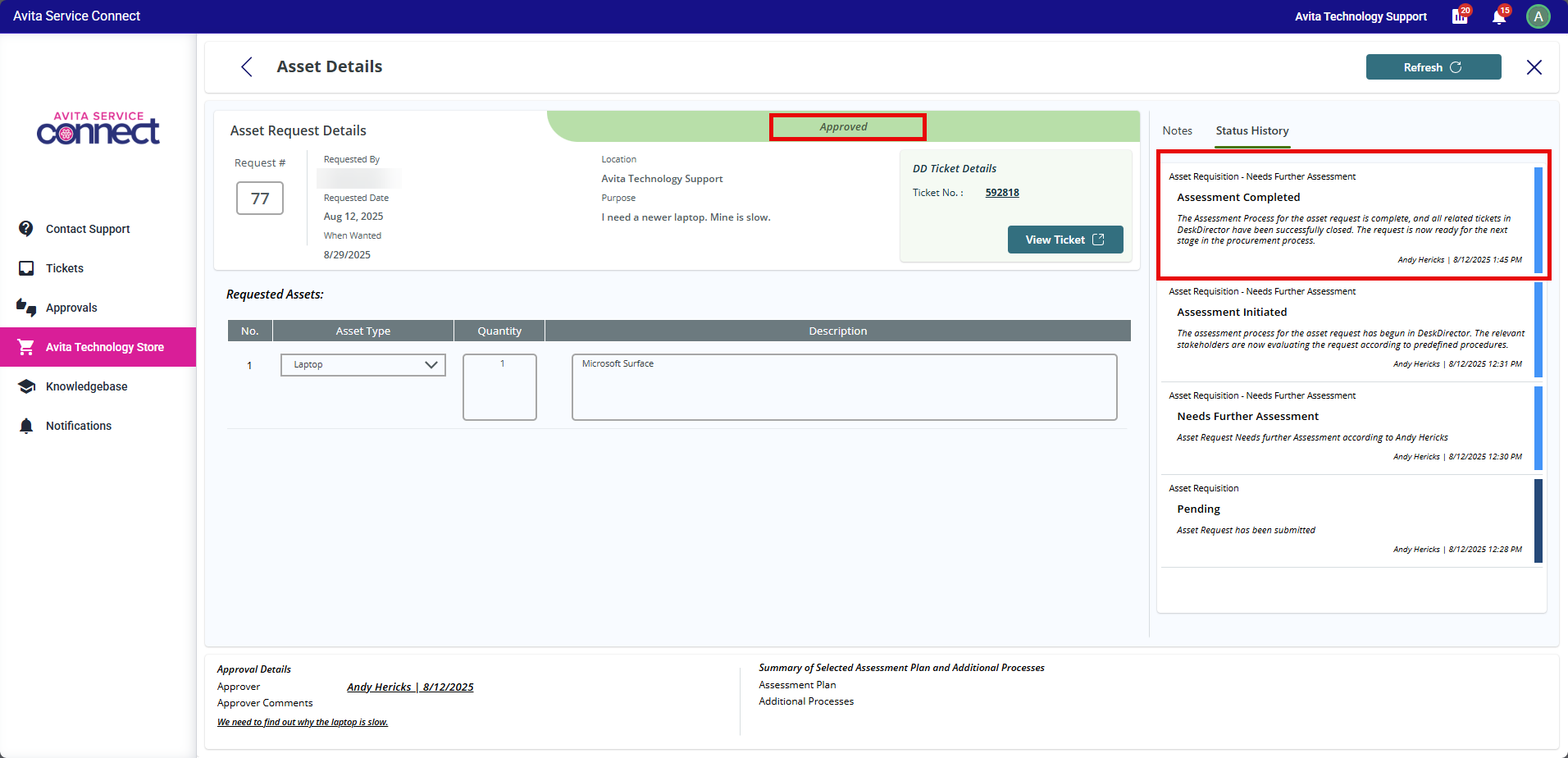Click the When Wanted value 8/29/2025
The width and height of the screenshot is (1568, 758).
[347, 255]
